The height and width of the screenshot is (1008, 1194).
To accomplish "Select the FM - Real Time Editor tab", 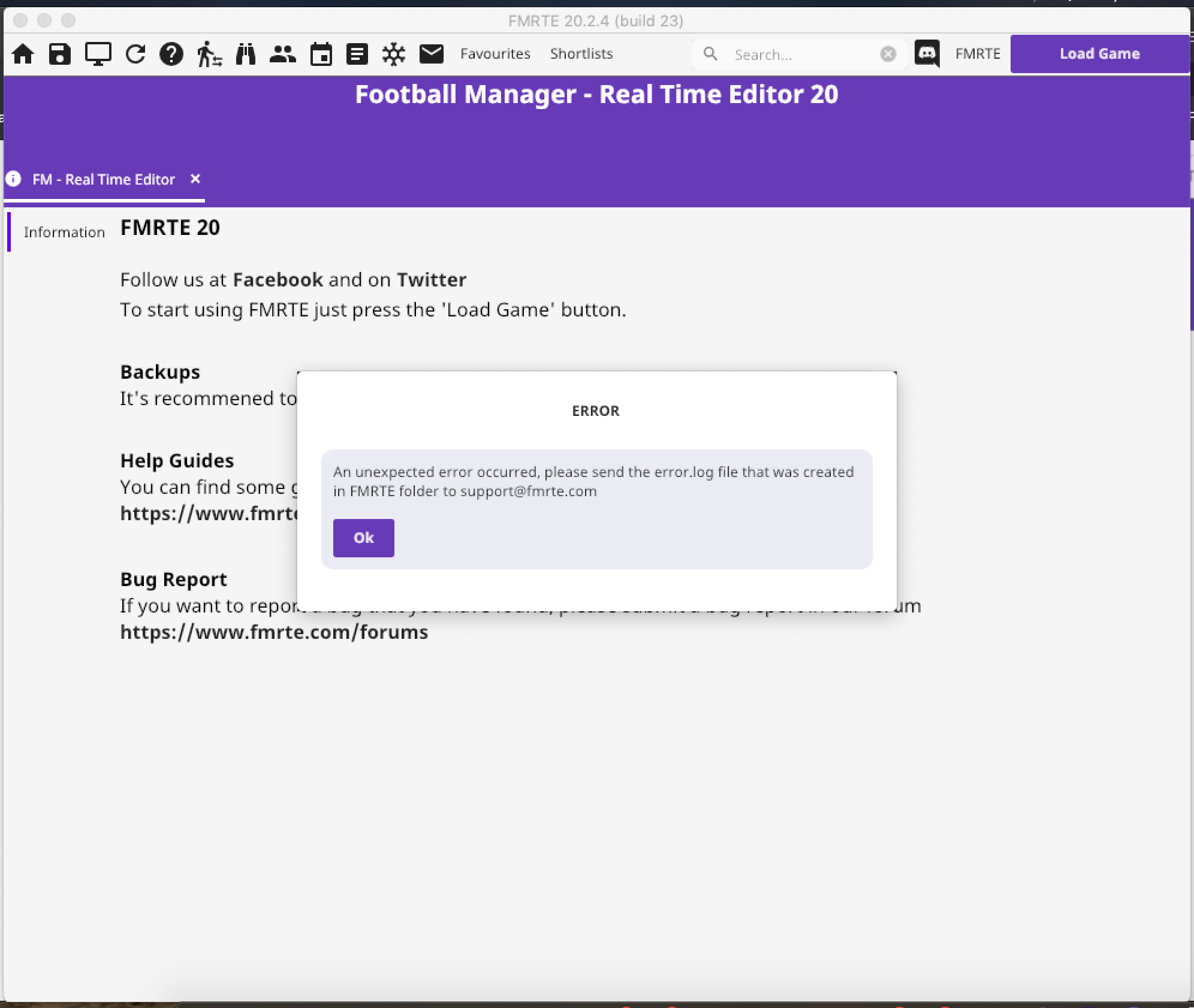I will pos(104,179).
